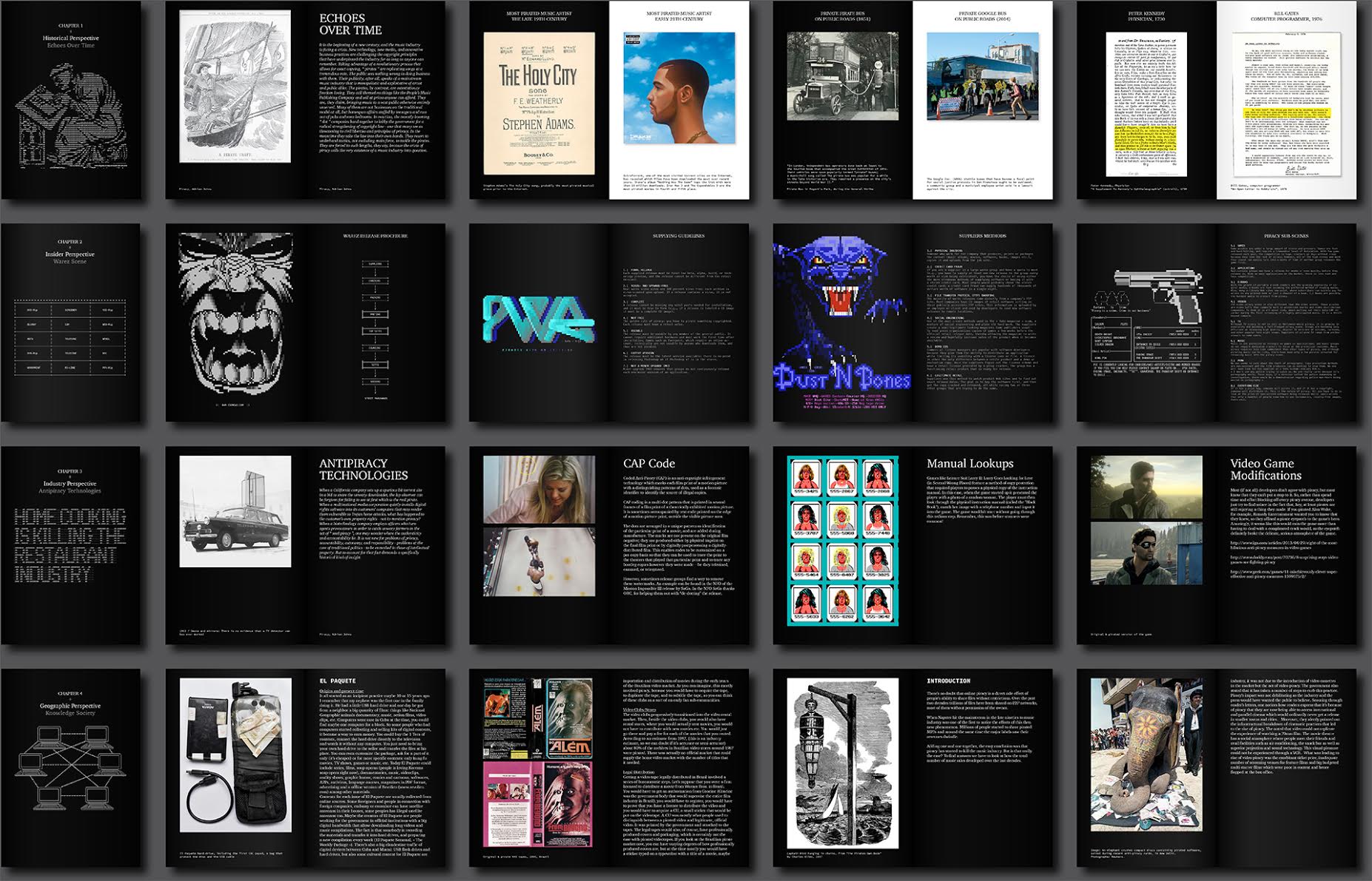
Task: Select the 'SUPPLYING GUIDELINES' heading
Action: point(679,236)
